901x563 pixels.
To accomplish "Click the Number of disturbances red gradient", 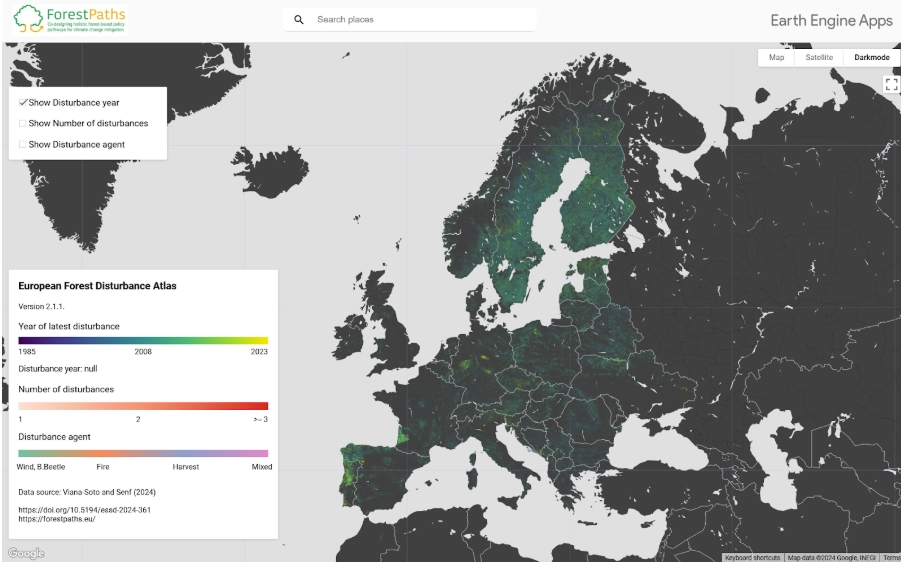I will point(143,406).
